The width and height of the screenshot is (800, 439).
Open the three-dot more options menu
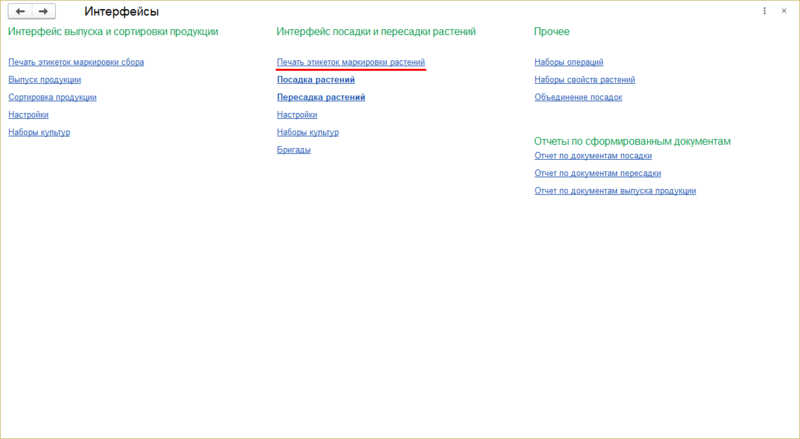pos(764,11)
